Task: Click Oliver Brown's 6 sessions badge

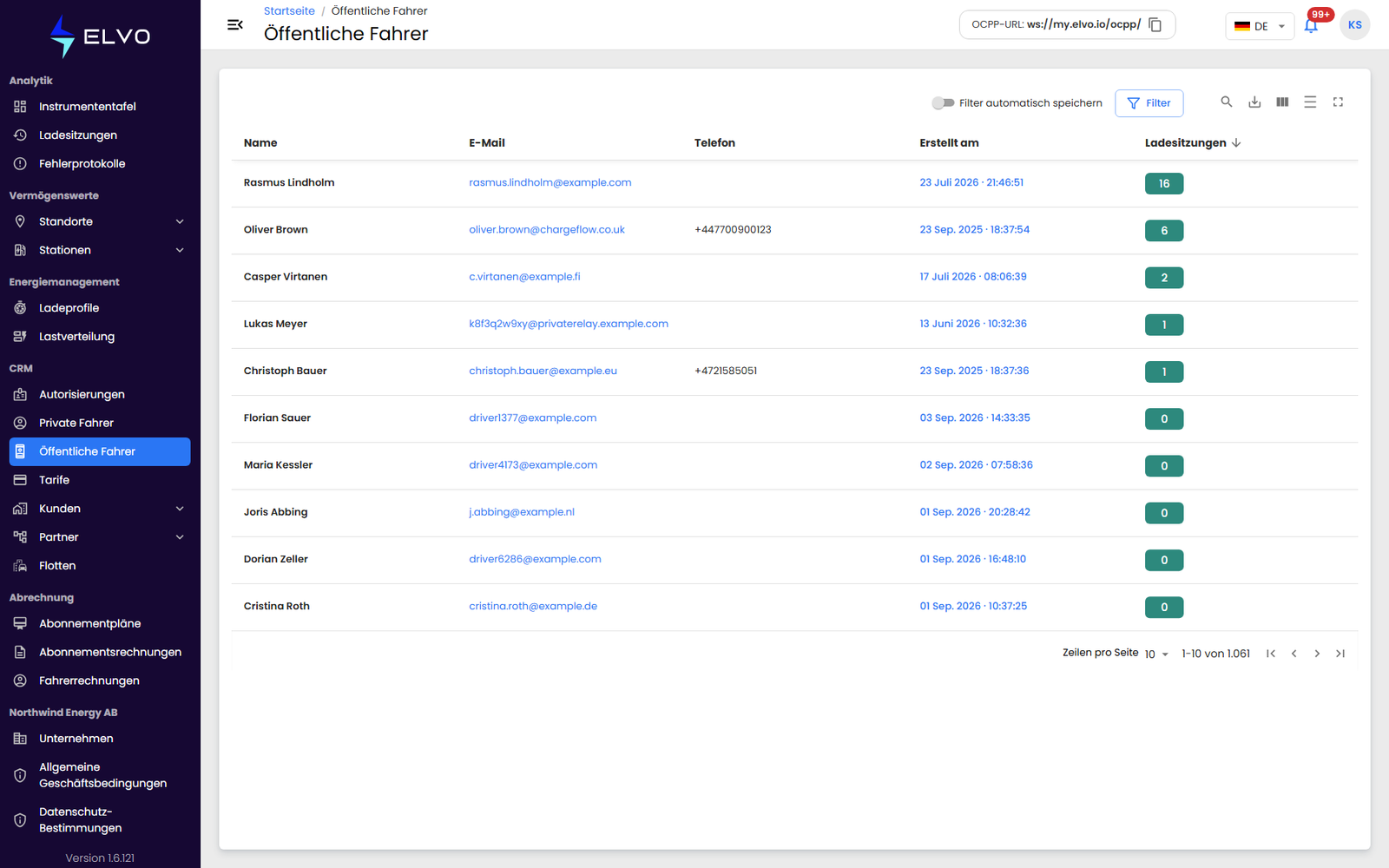Action: [x=1164, y=230]
